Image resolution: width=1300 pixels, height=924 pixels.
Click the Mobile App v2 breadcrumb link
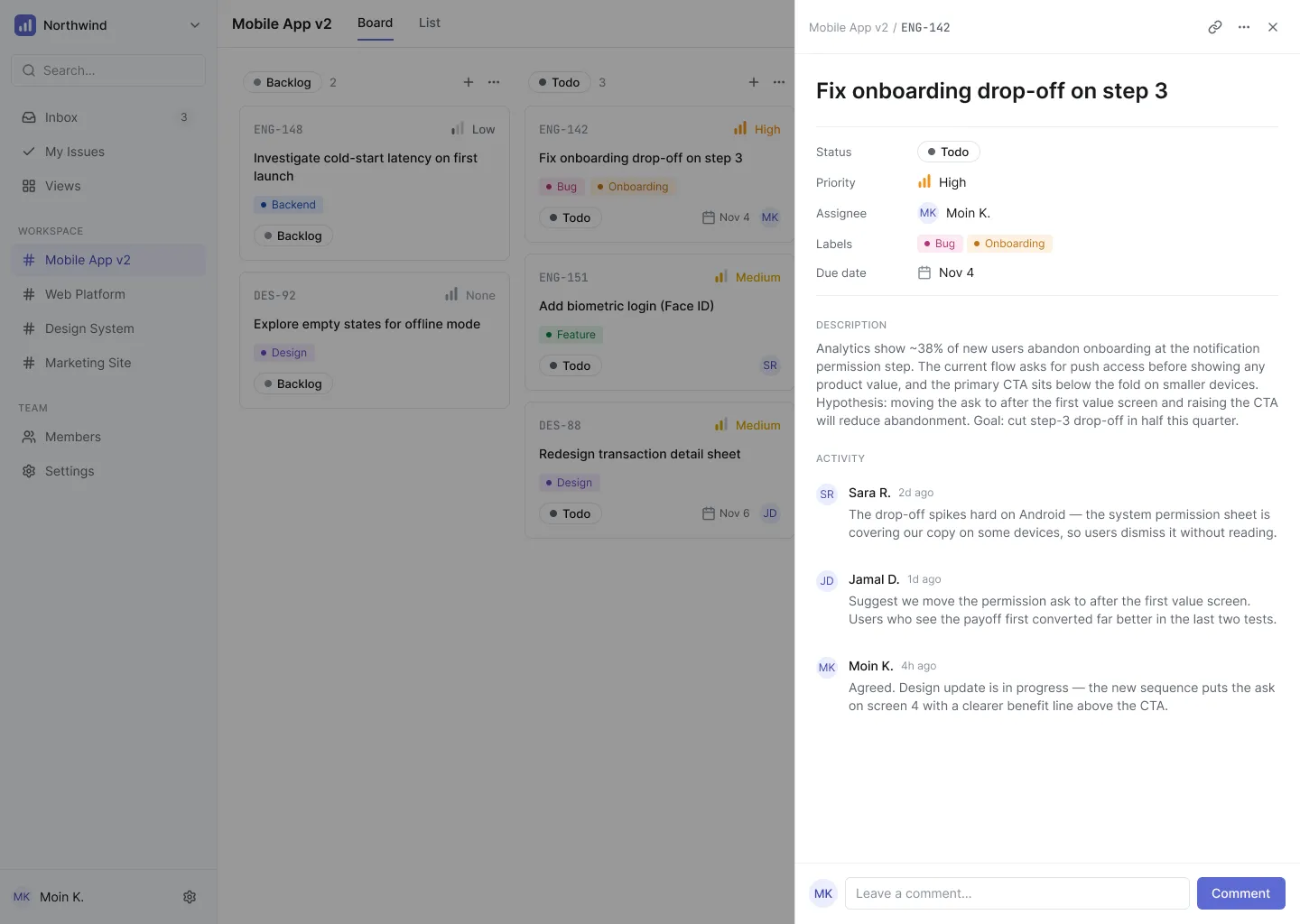(x=849, y=28)
